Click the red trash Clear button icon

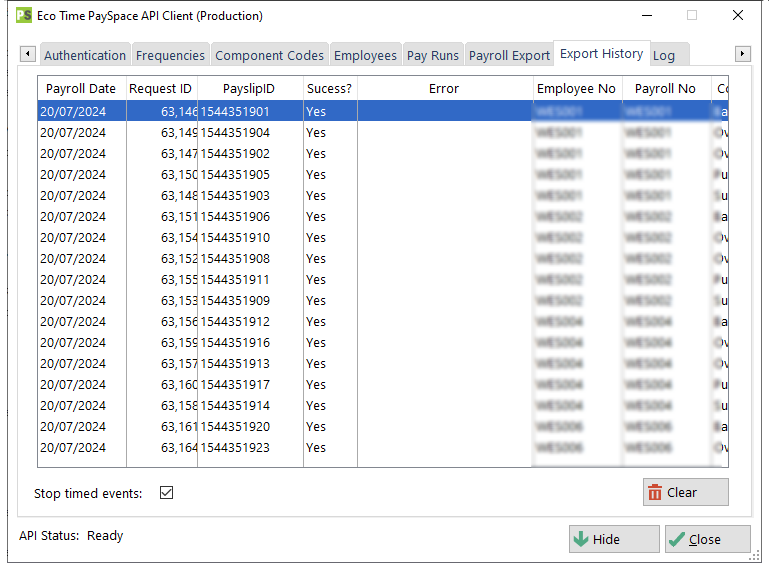pos(655,492)
